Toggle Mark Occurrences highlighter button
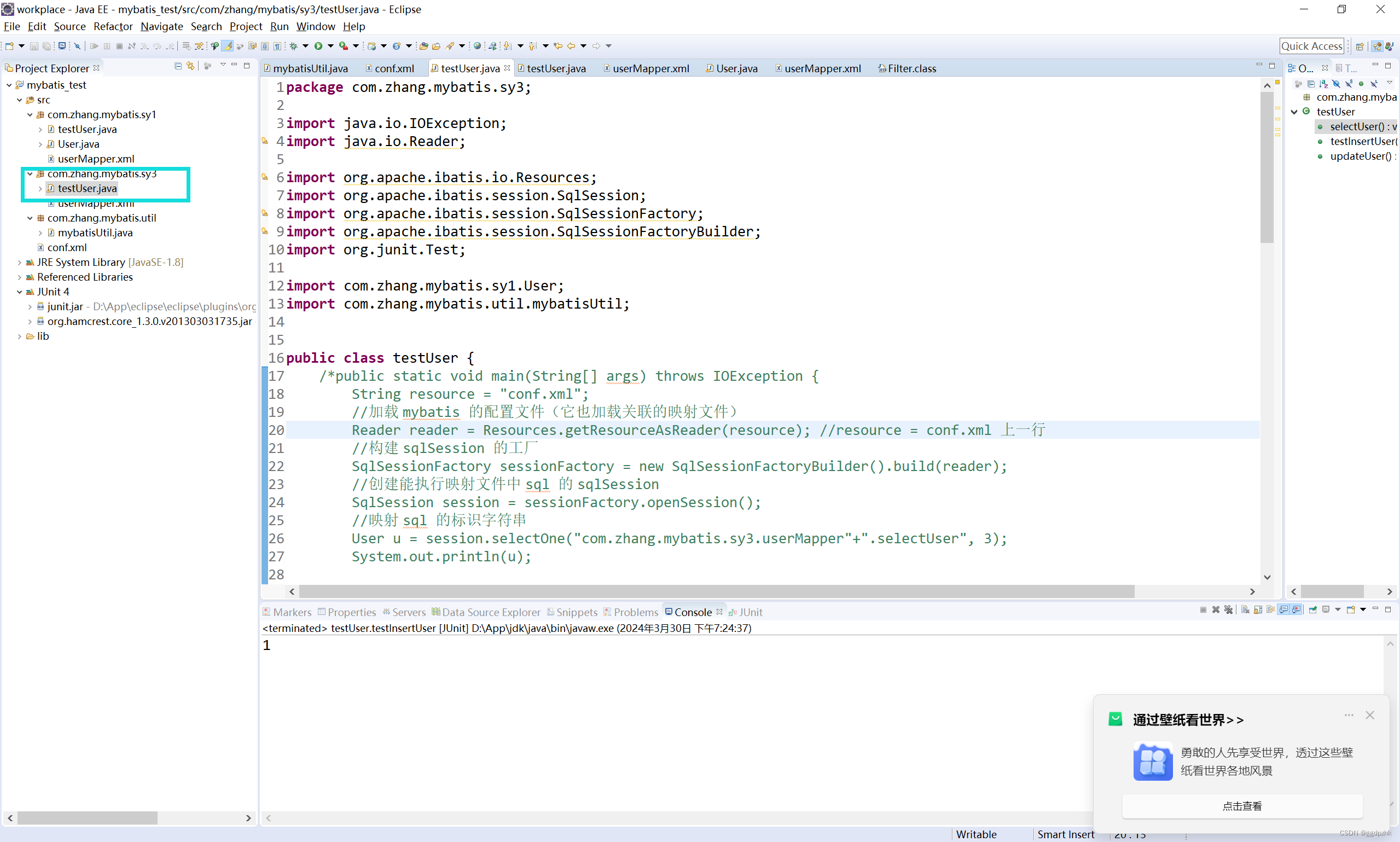The width and height of the screenshot is (1400, 842). (x=228, y=46)
